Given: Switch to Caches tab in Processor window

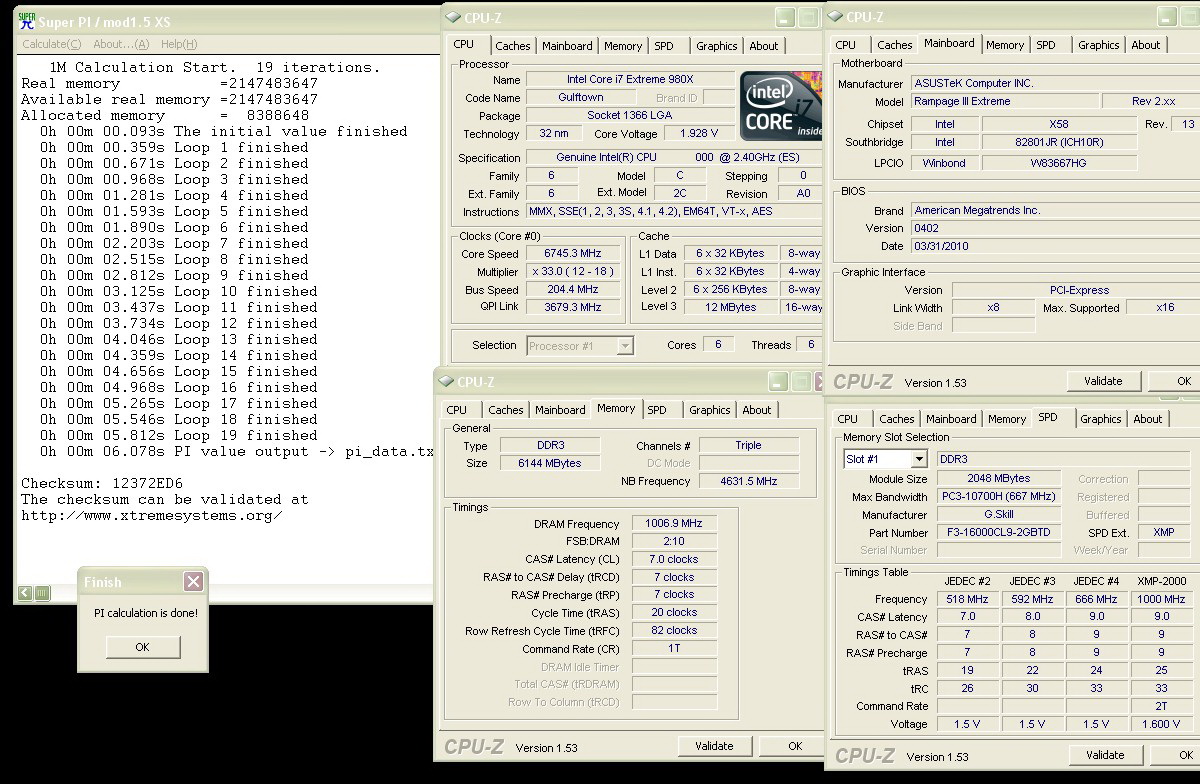Looking at the screenshot, I should pyautogui.click(x=513, y=46).
